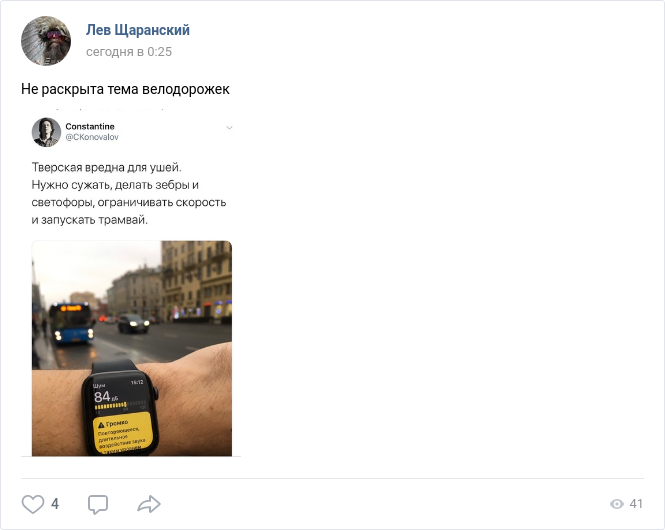Click the post text about велодорожек
Screen dimensions: 665x530
126,89
